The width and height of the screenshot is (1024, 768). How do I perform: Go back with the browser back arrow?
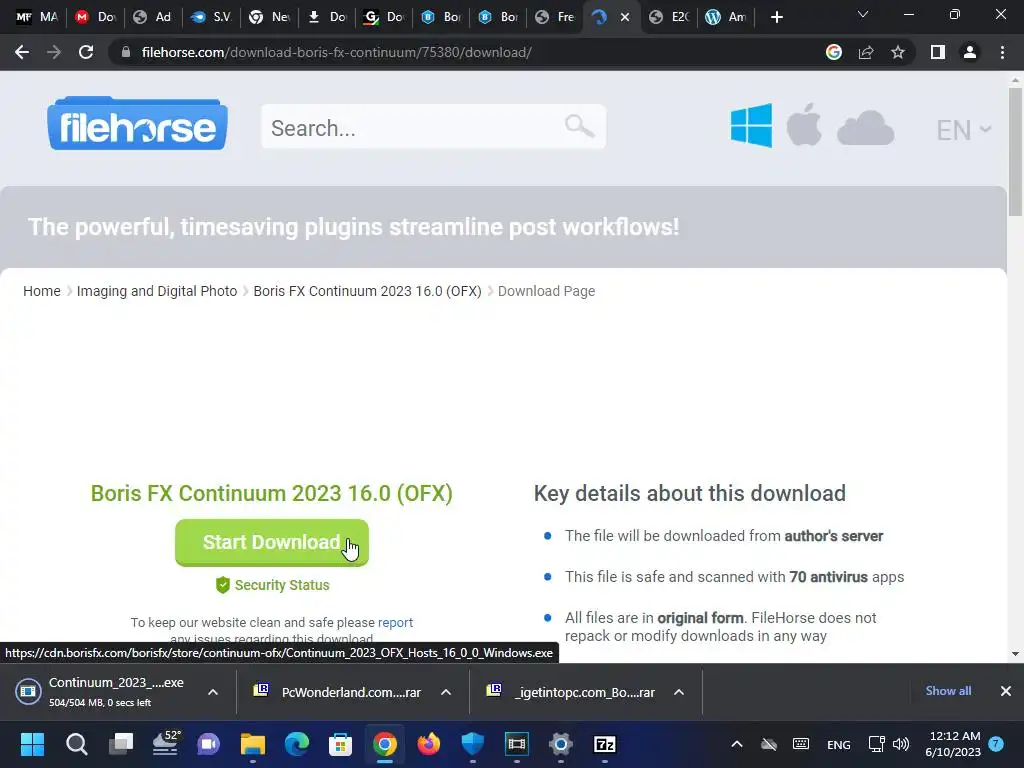click(x=22, y=52)
